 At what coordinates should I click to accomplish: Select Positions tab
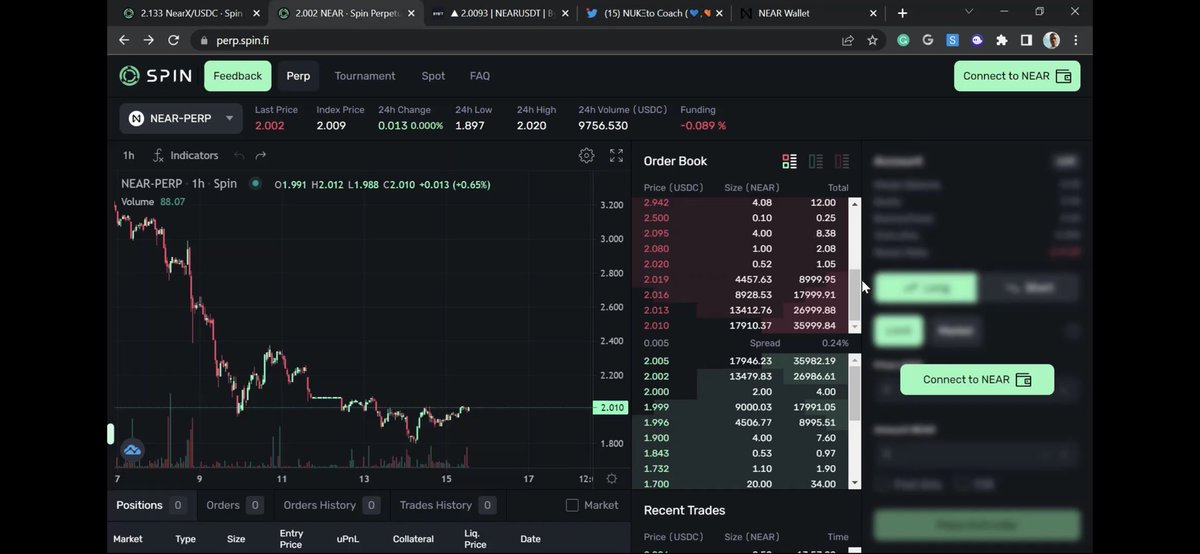151,505
